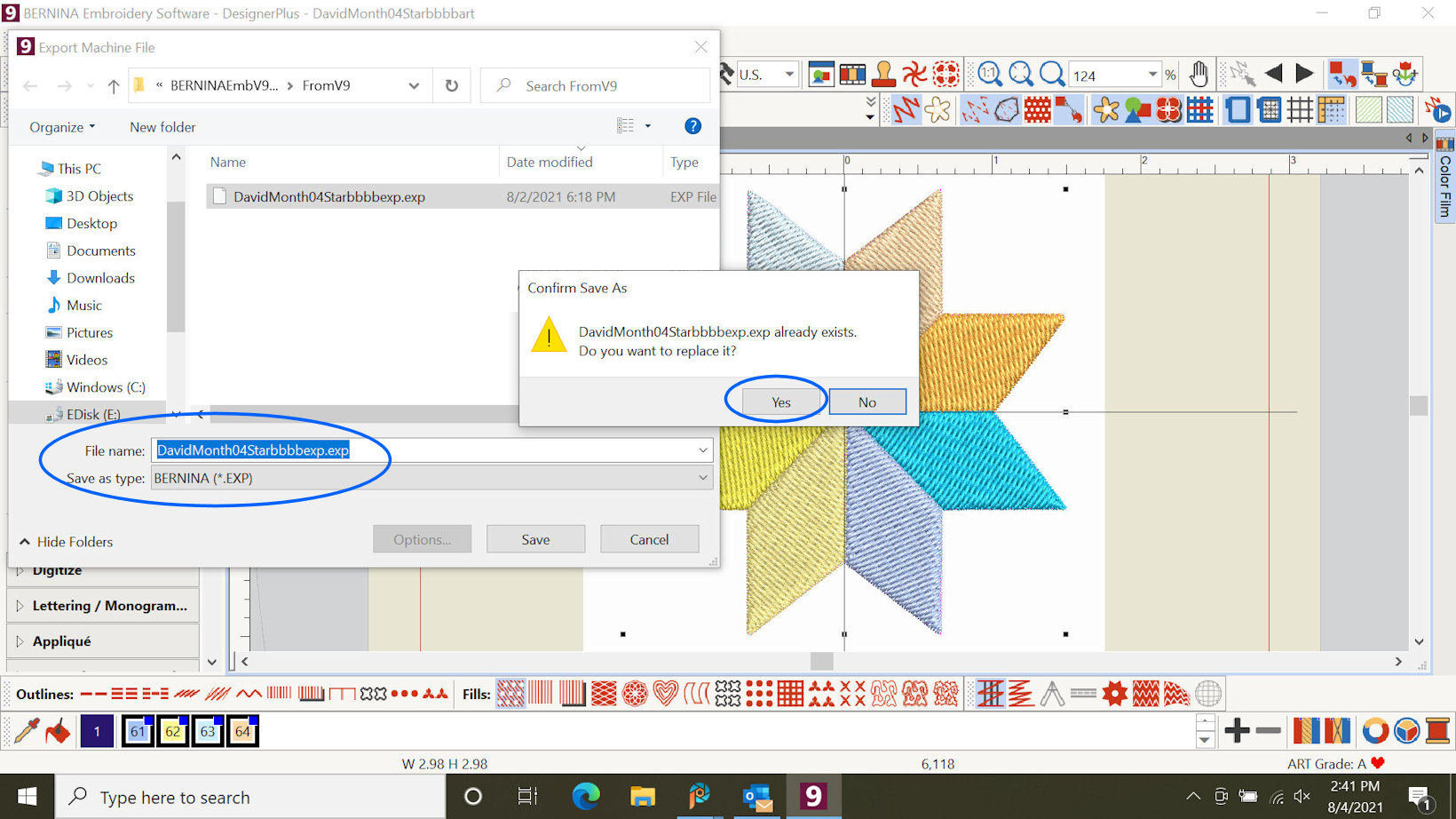Click the rubber stamp icon

click(x=883, y=75)
